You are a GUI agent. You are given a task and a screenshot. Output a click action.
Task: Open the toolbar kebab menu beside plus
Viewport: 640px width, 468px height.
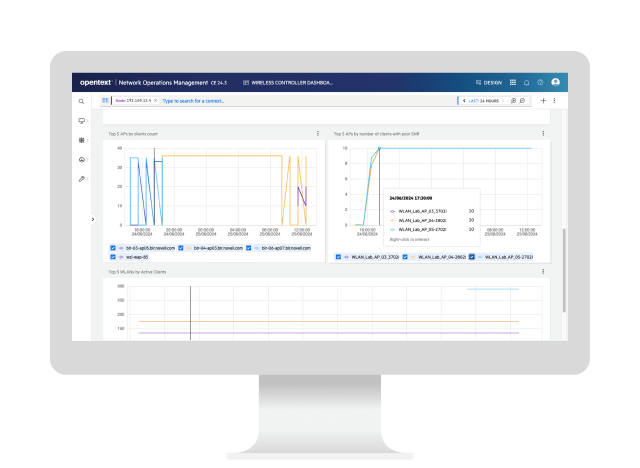point(554,100)
